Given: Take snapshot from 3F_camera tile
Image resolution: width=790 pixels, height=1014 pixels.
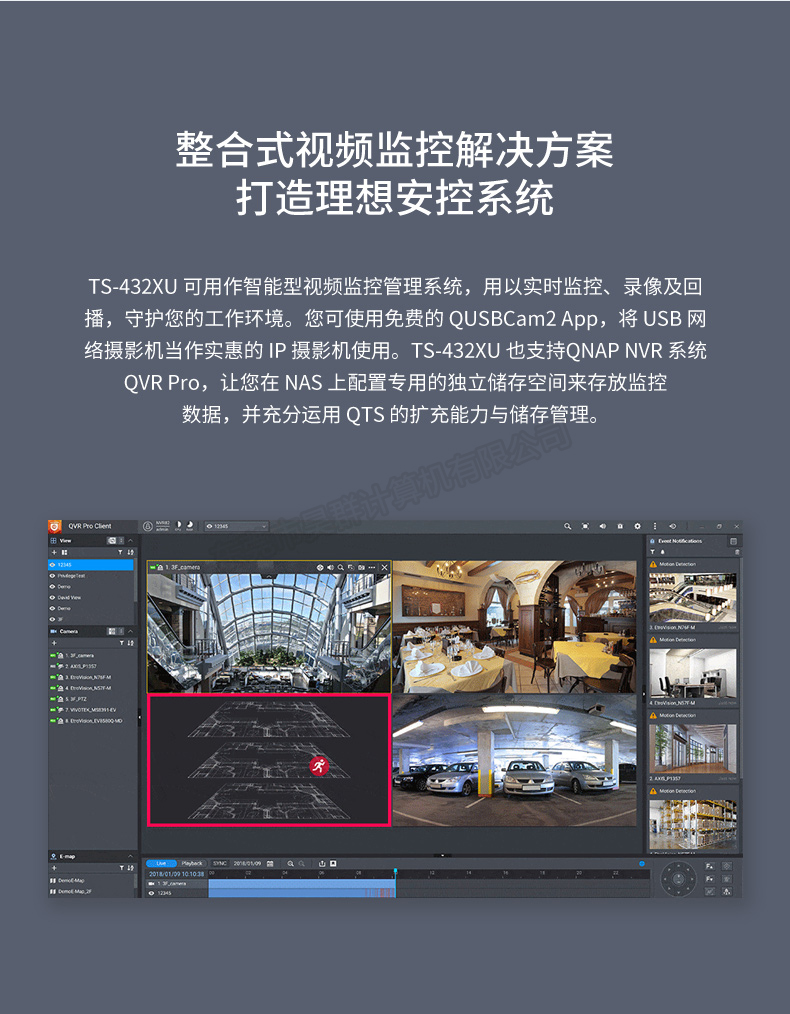Looking at the screenshot, I should click(361, 567).
